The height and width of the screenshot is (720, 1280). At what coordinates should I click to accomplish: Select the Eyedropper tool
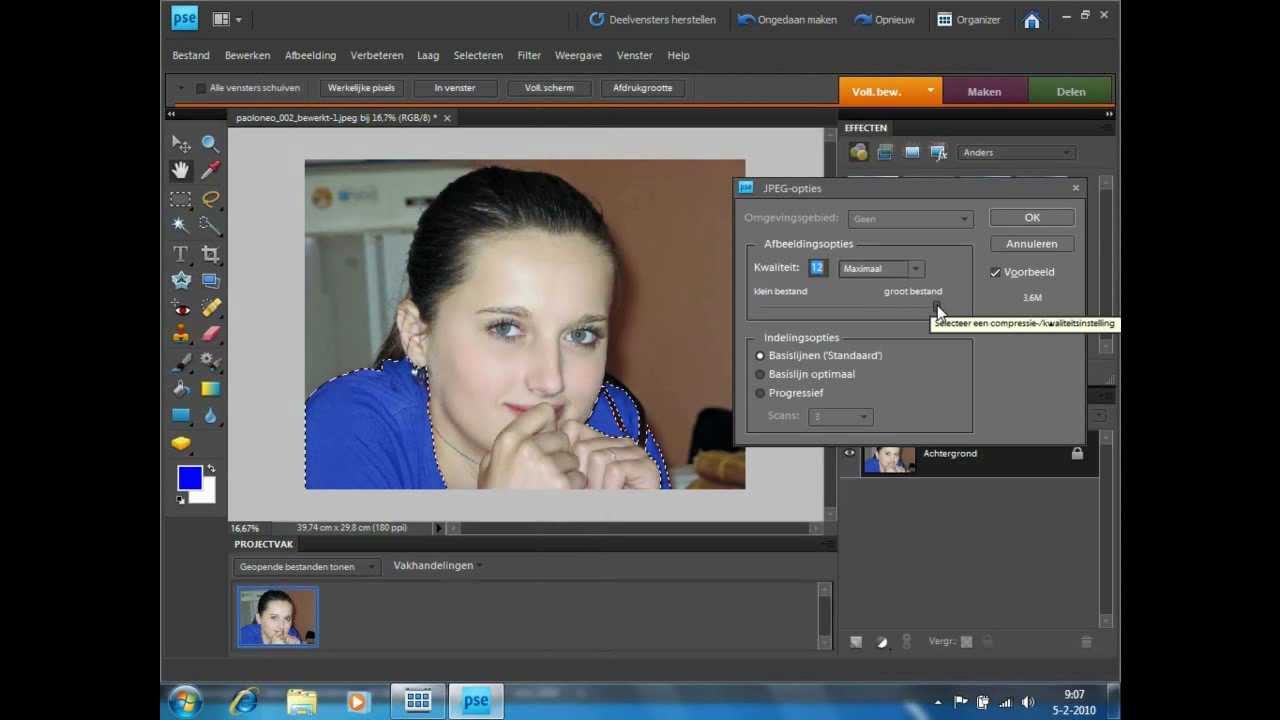pos(210,171)
